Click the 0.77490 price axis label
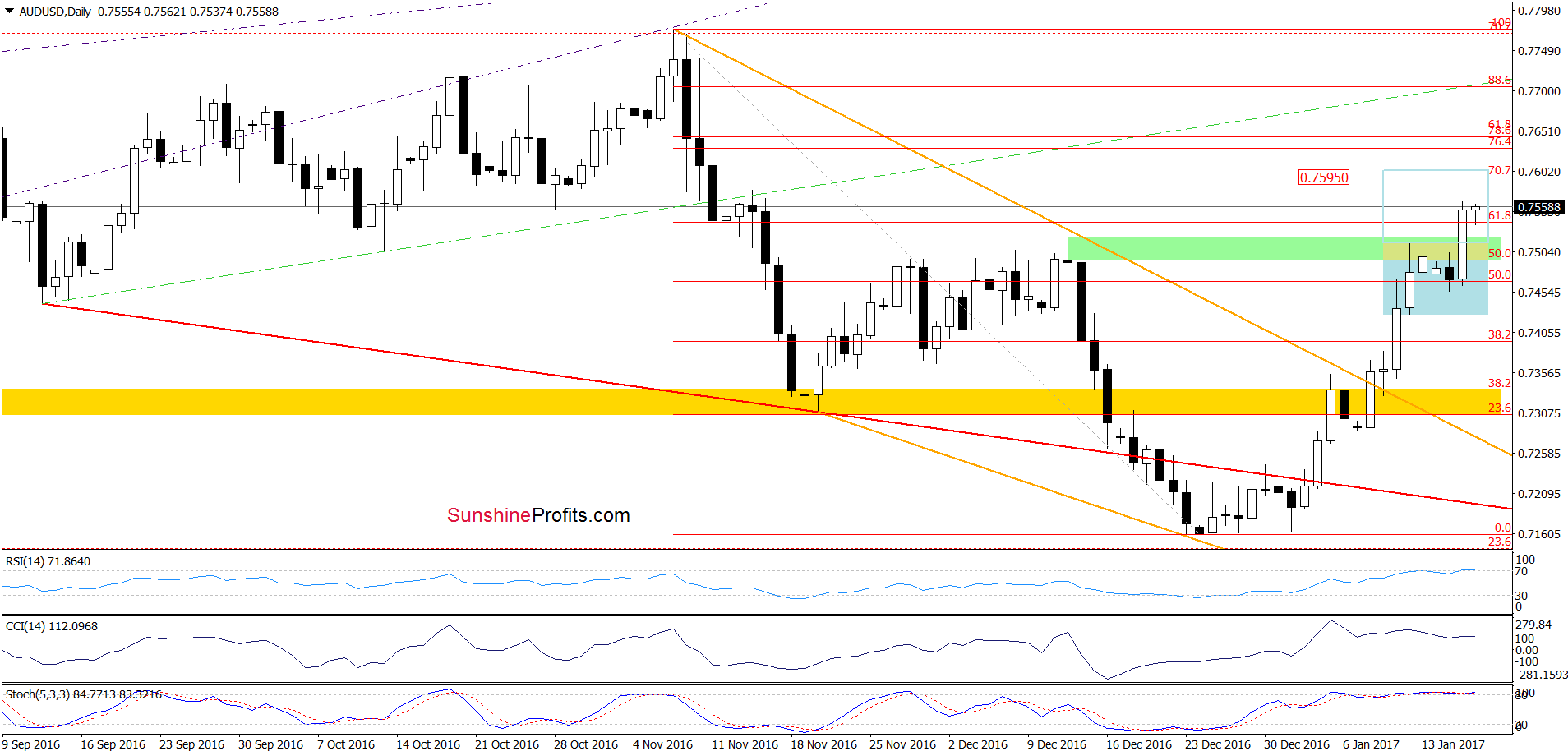Screen dimensions: 1568x756 click(1538, 51)
